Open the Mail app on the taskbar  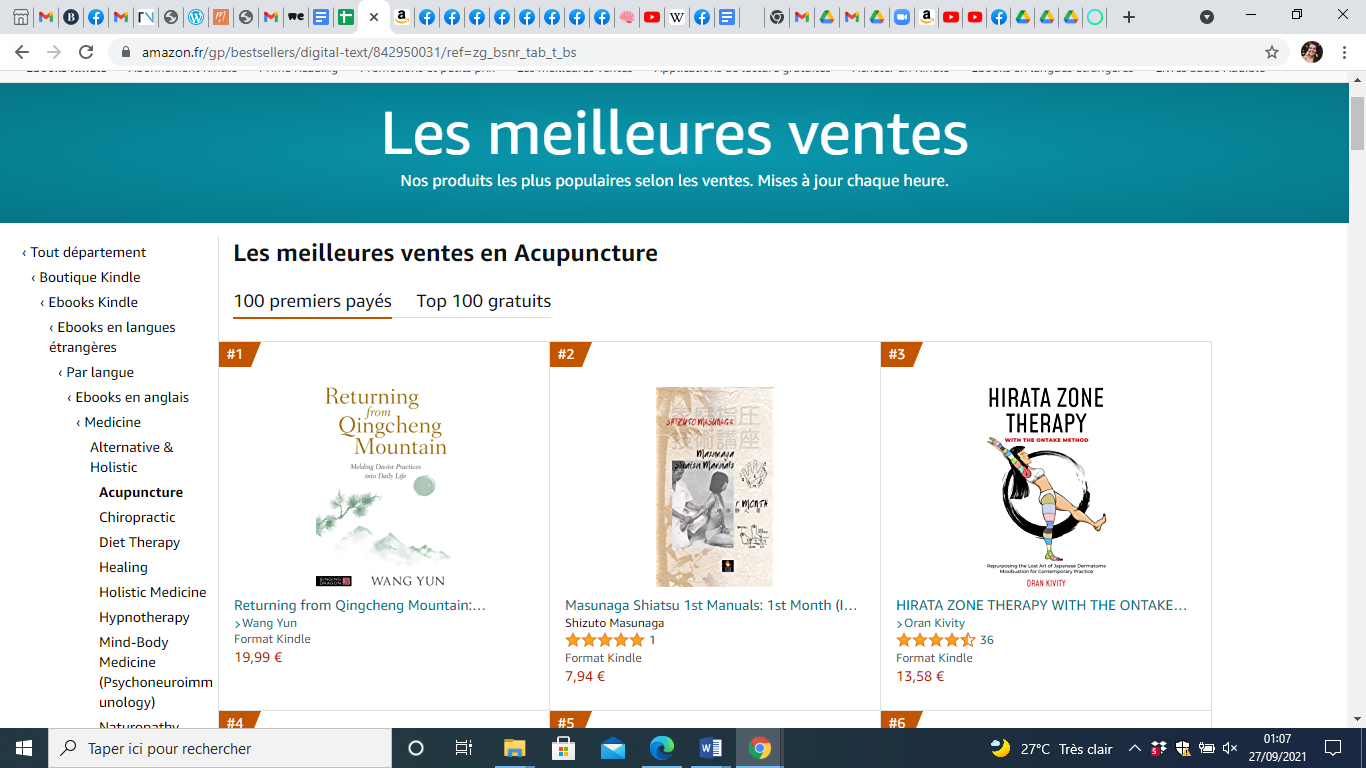pos(613,748)
